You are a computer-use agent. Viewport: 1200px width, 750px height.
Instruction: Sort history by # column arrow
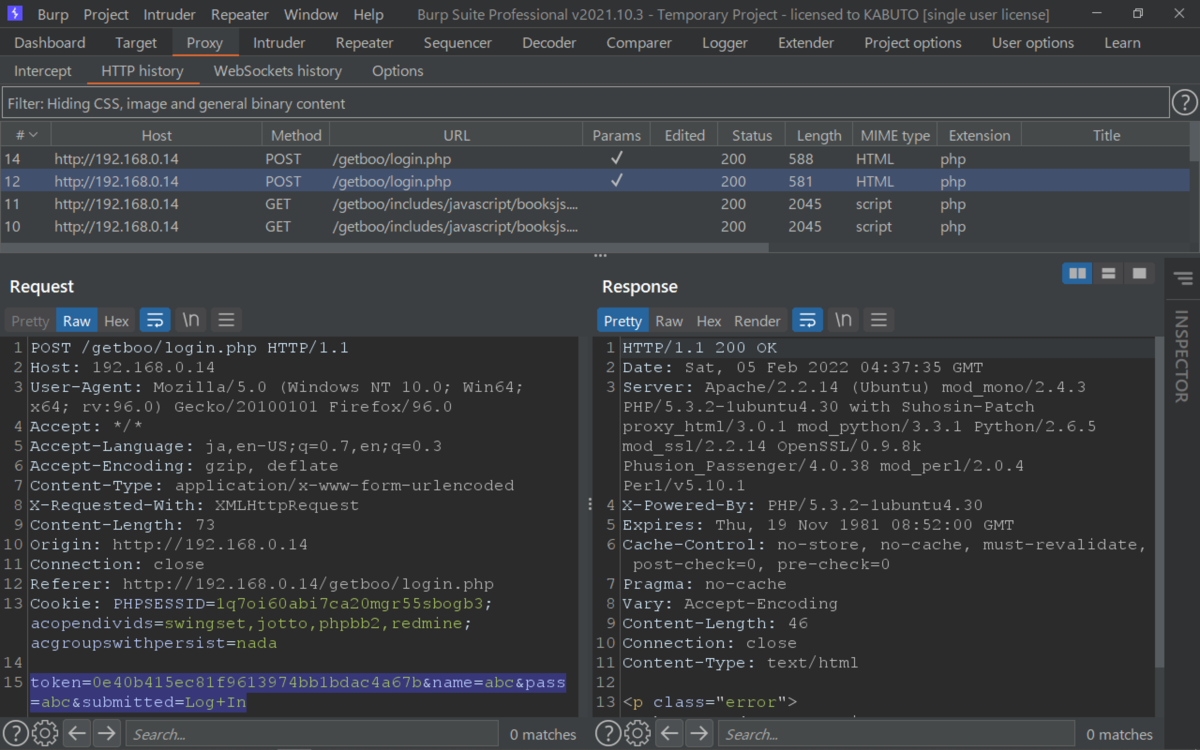click(33, 135)
